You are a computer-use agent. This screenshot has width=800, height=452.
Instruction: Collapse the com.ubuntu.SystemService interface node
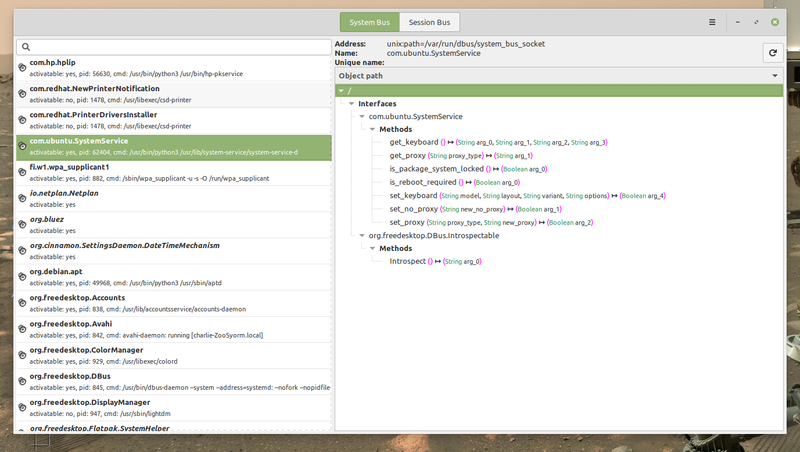click(x=362, y=116)
